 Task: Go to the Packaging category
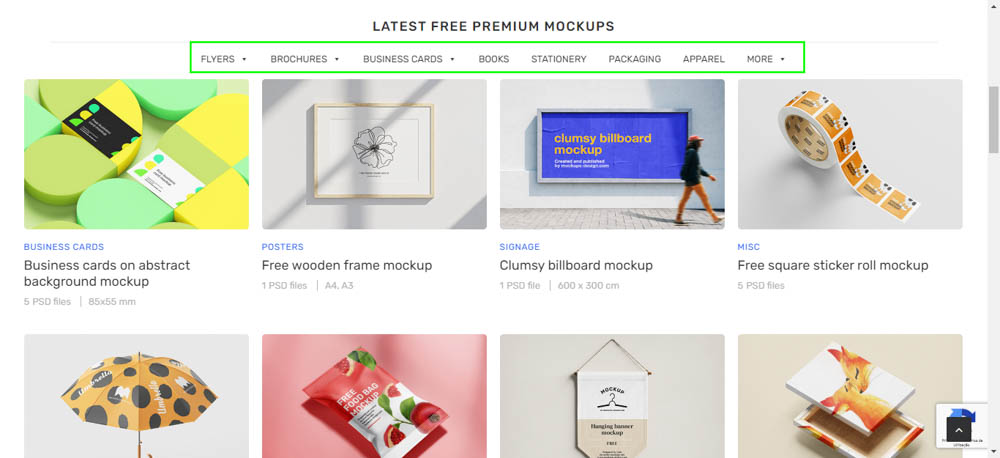click(635, 59)
